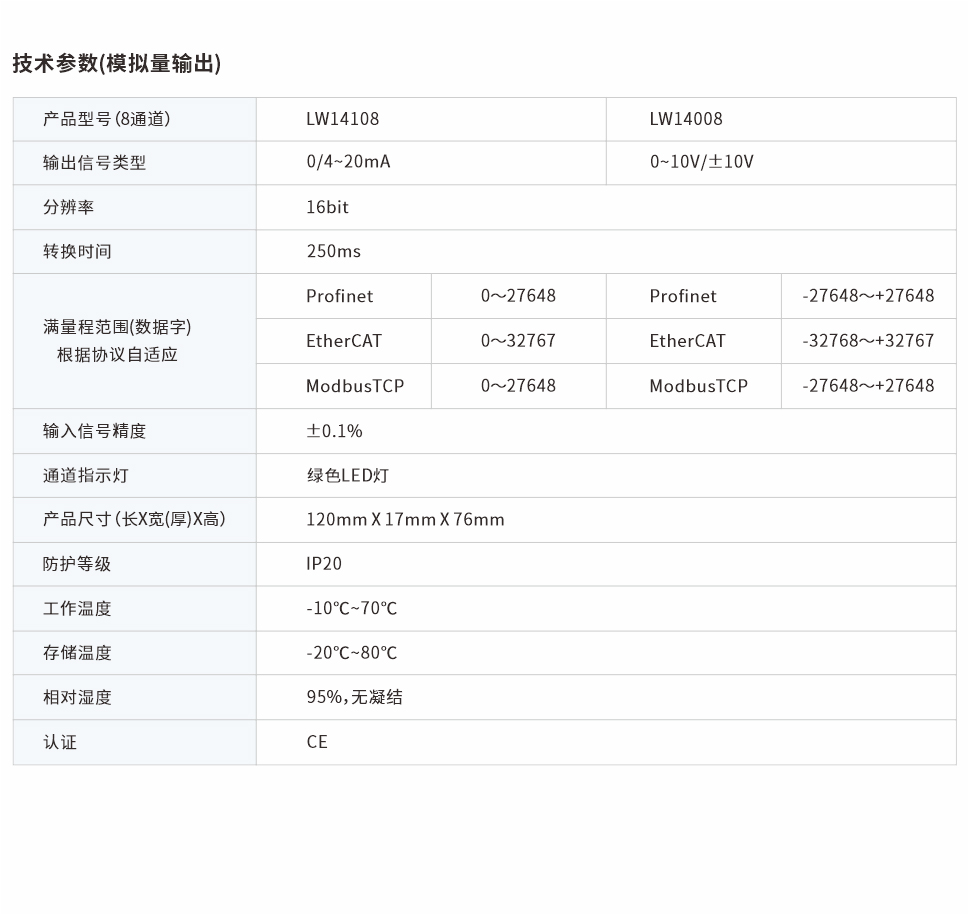Click the -10℃~70℃ working temperature value
This screenshot has width=969, height=915.
click(x=351, y=608)
